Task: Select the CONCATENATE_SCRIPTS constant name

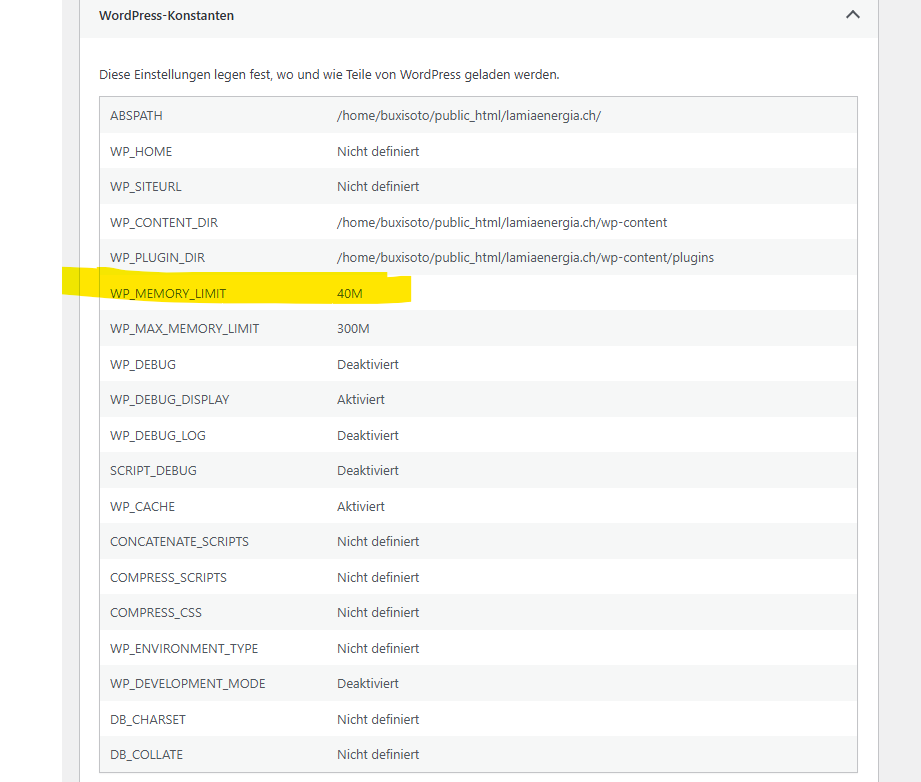Action: [x=179, y=542]
